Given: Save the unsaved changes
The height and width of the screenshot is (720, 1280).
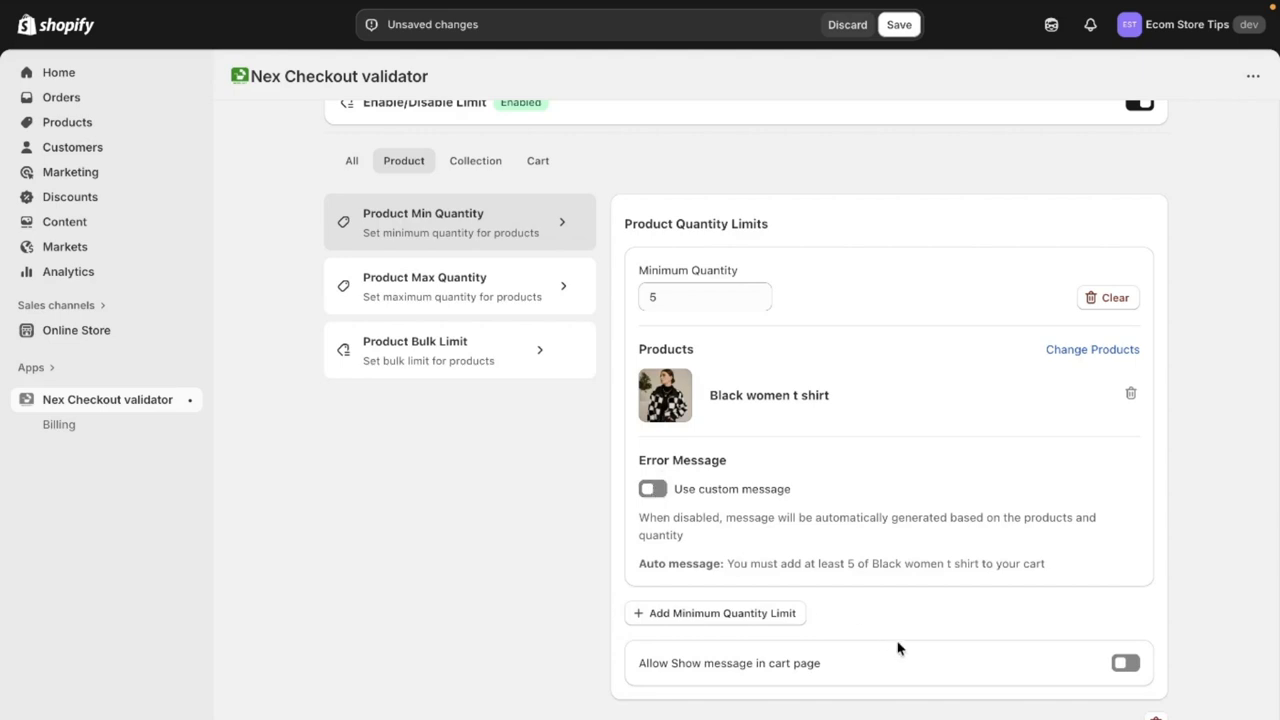Looking at the screenshot, I should tap(899, 25).
